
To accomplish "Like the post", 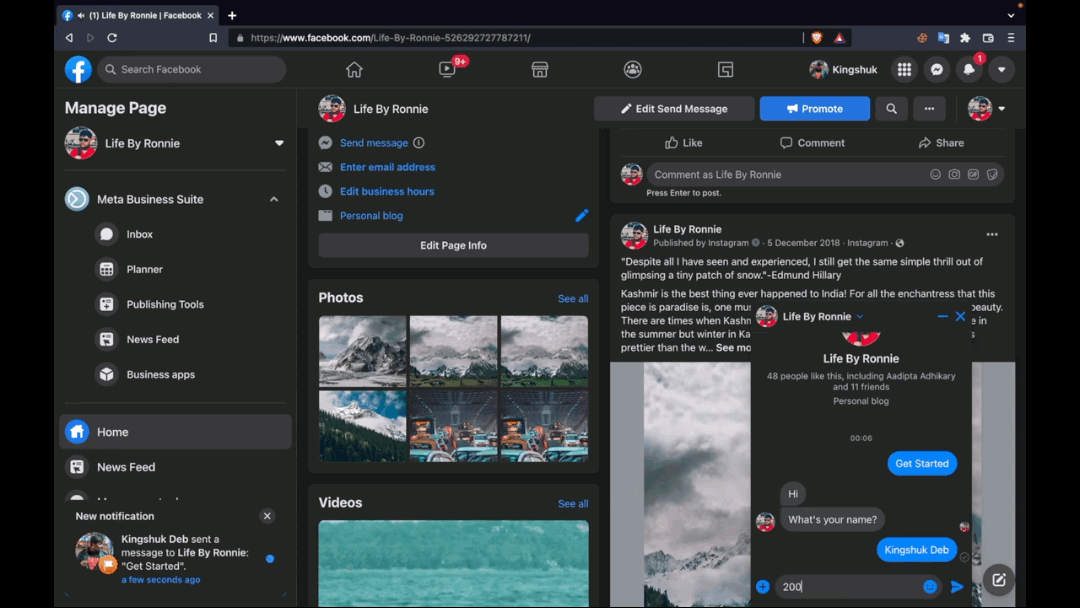I will tap(683, 143).
